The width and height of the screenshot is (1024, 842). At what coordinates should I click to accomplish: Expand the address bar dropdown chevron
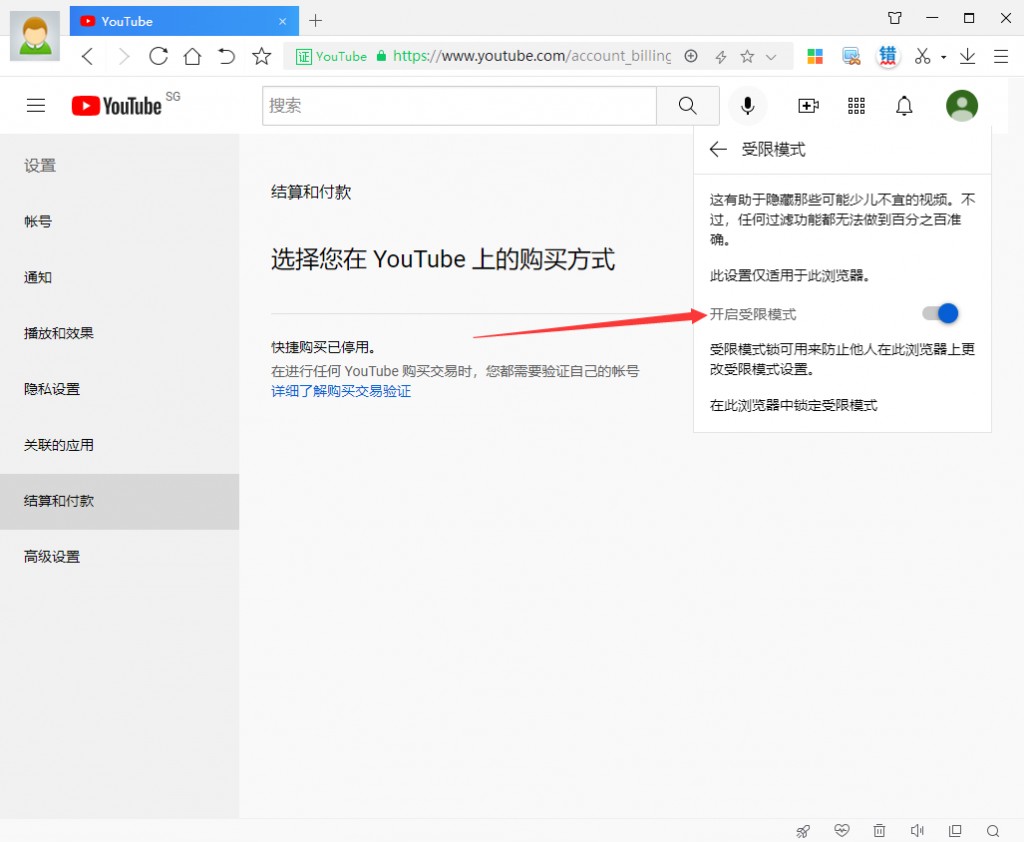click(x=771, y=57)
